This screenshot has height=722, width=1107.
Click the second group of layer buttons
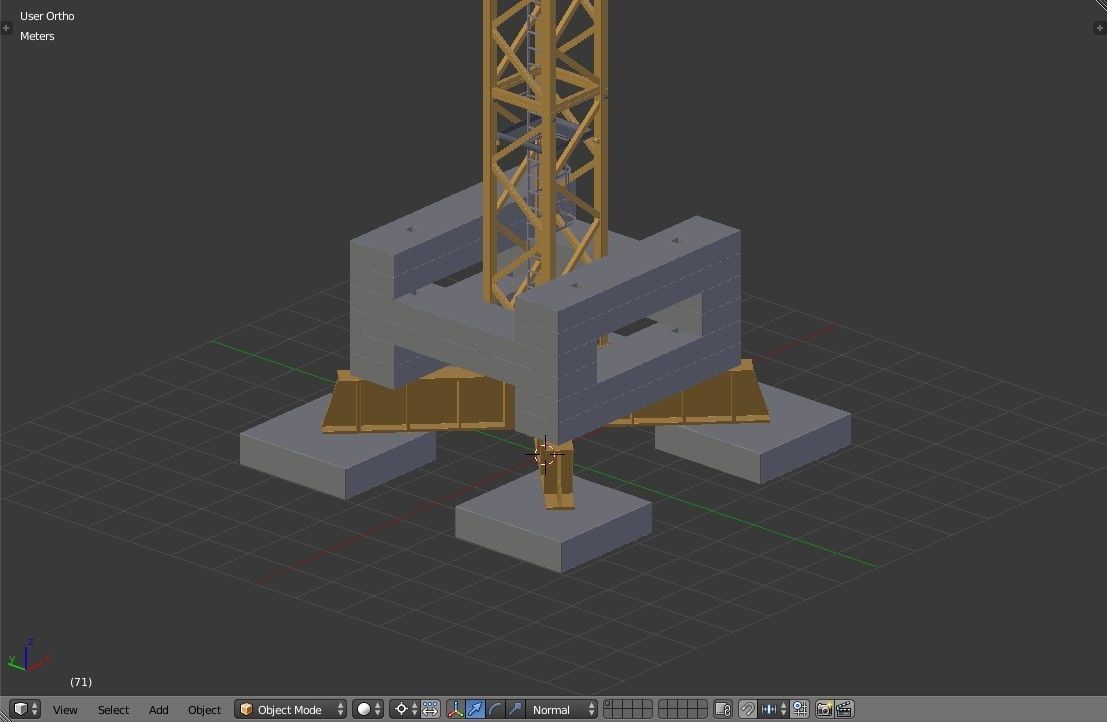[683, 709]
